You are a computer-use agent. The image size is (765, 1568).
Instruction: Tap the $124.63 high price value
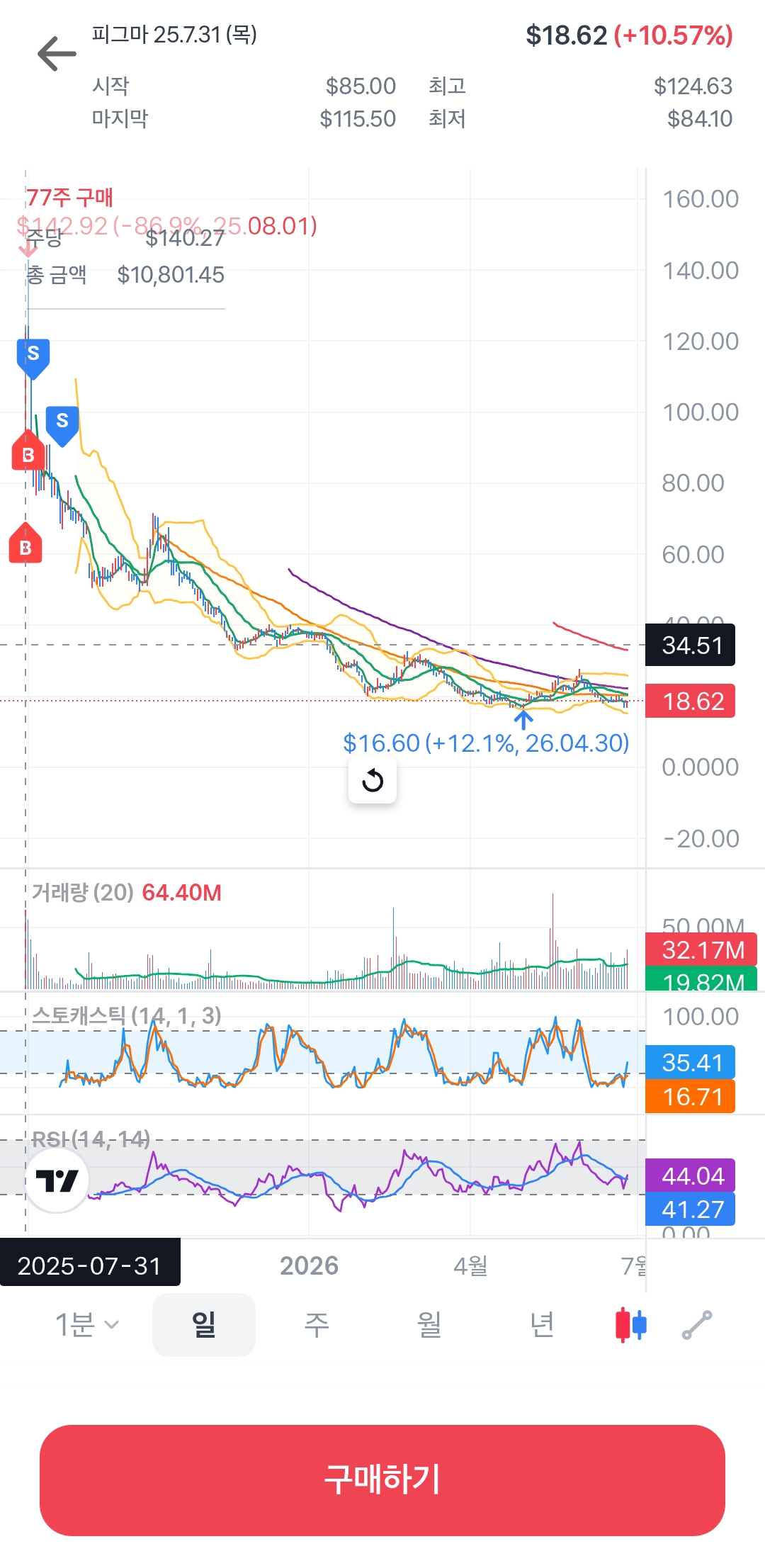coord(693,86)
